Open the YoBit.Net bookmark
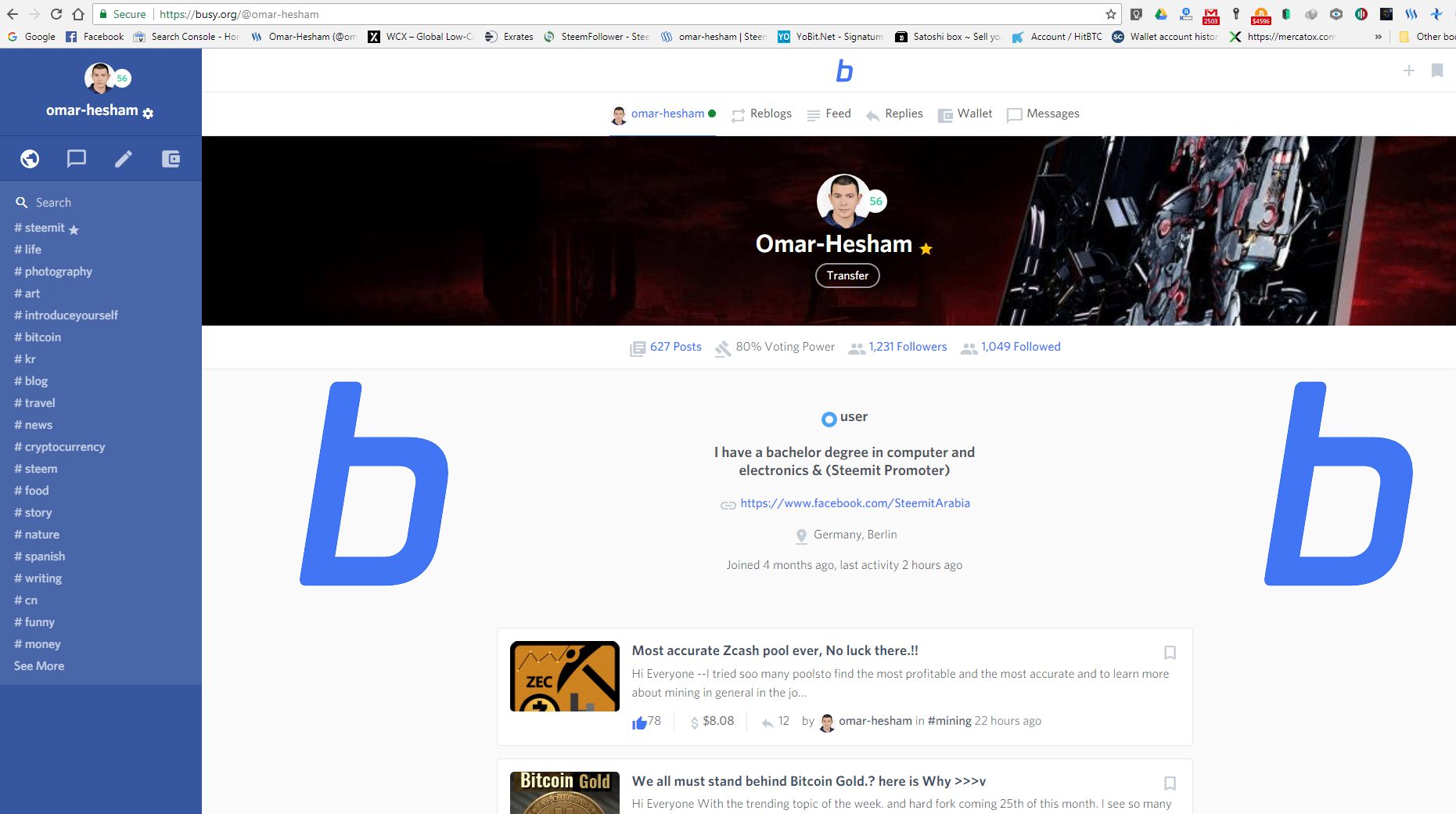The image size is (1456, 814). (x=830, y=37)
